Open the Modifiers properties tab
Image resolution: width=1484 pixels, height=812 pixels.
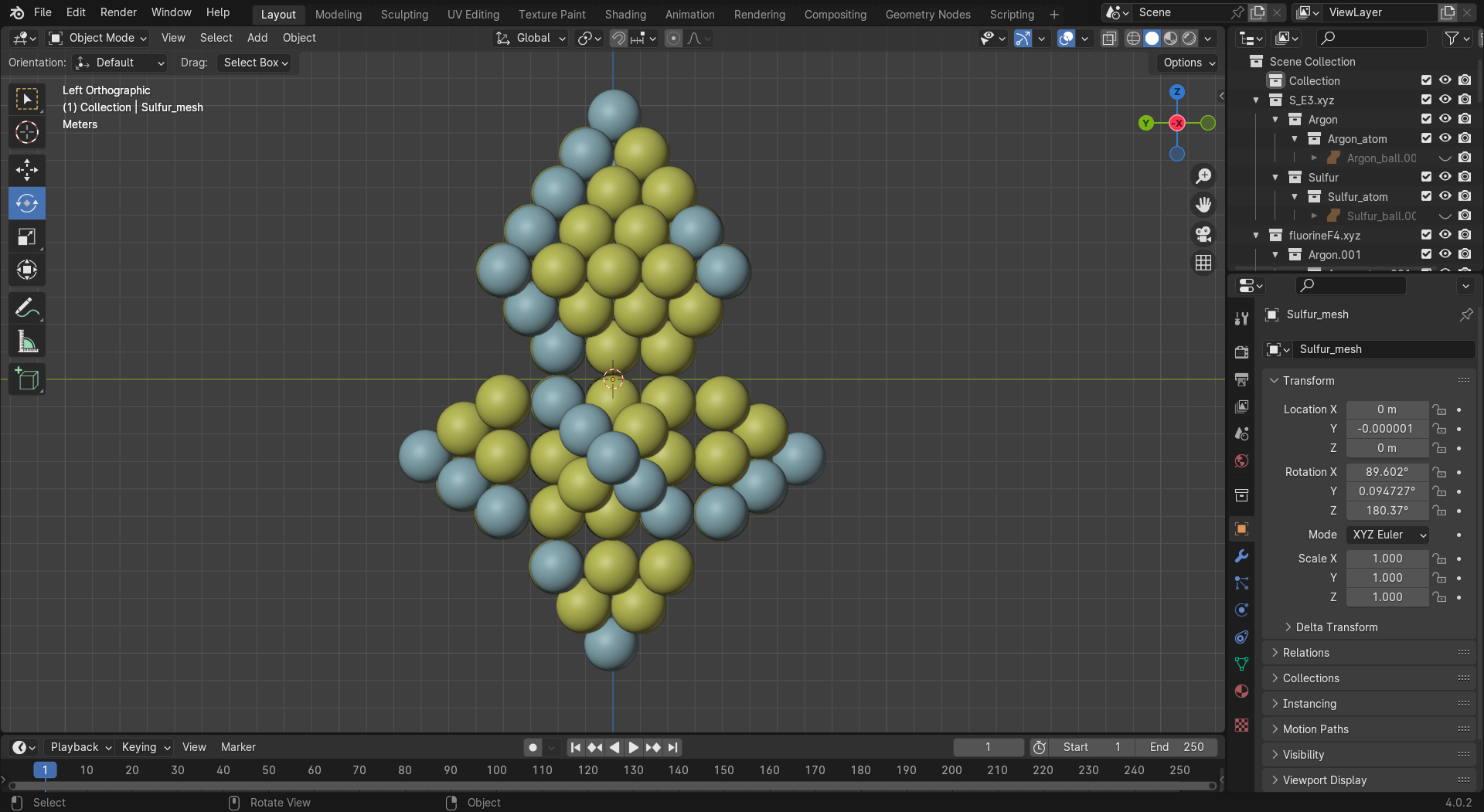tap(1242, 556)
